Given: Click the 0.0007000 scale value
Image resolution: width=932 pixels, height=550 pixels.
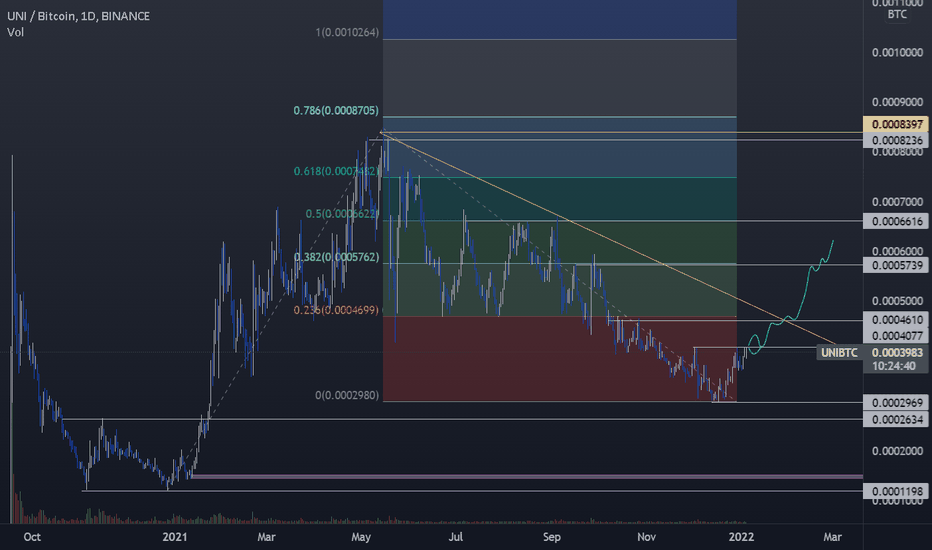Looking at the screenshot, I should coord(897,202).
